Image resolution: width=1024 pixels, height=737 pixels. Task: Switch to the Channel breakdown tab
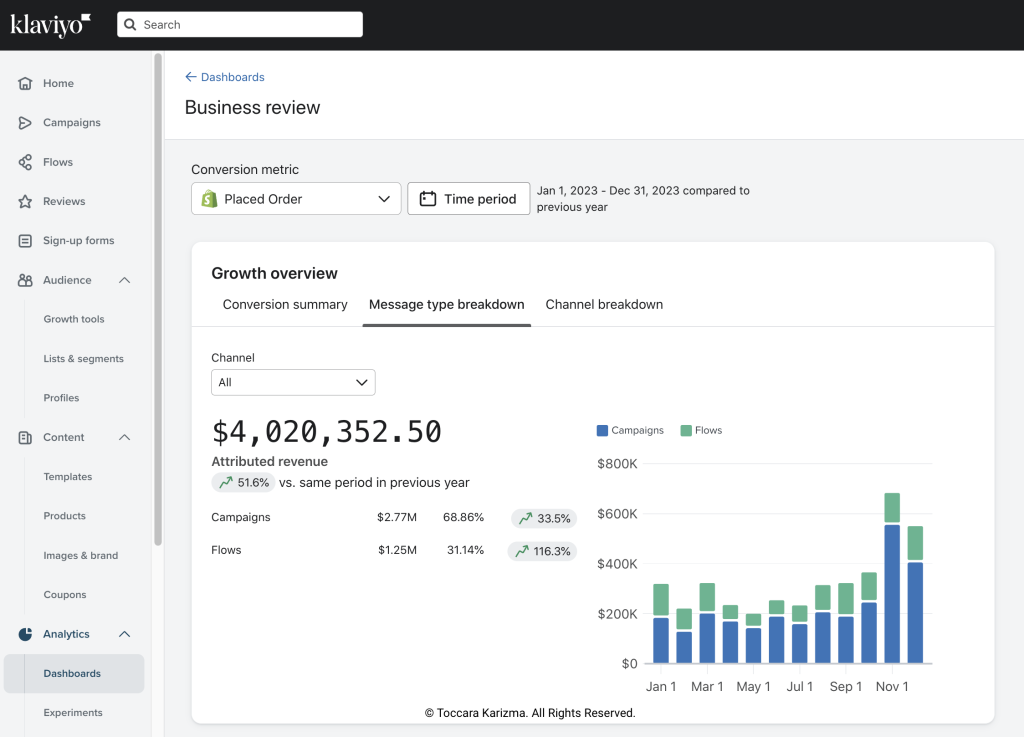pyautogui.click(x=604, y=305)
